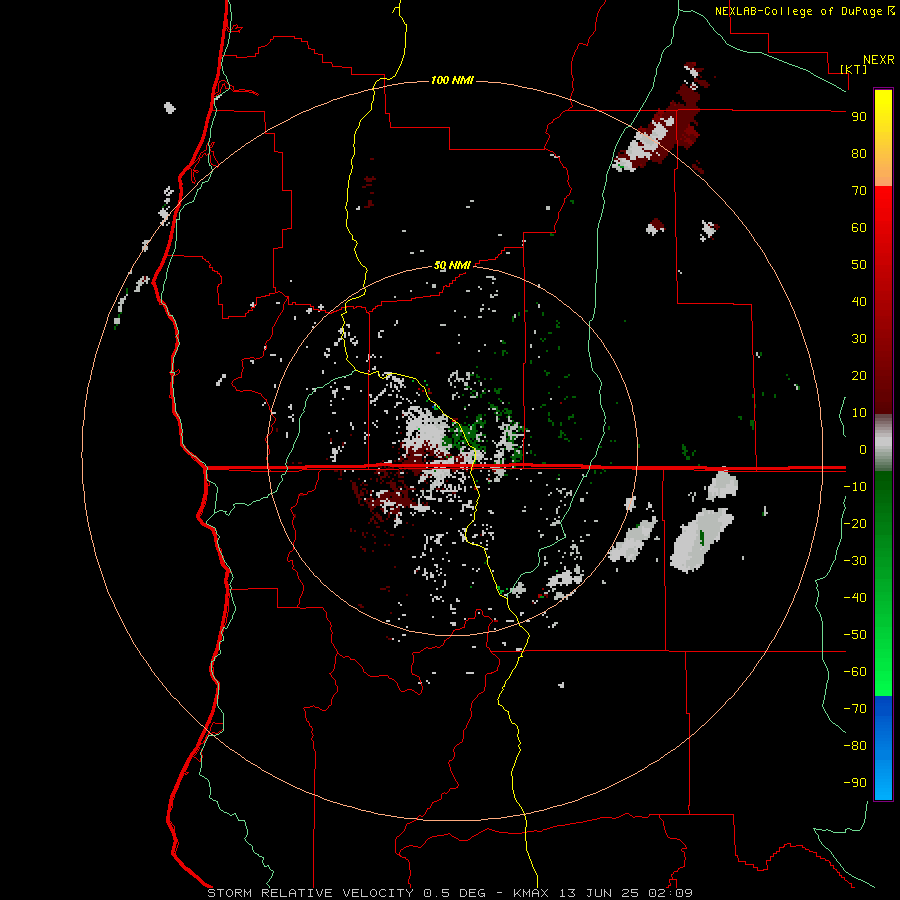Image resolution: width=900 pixels, height=900 pixels.
Task: Click the -60 value on the velocity scale
Action: [855, 672]
